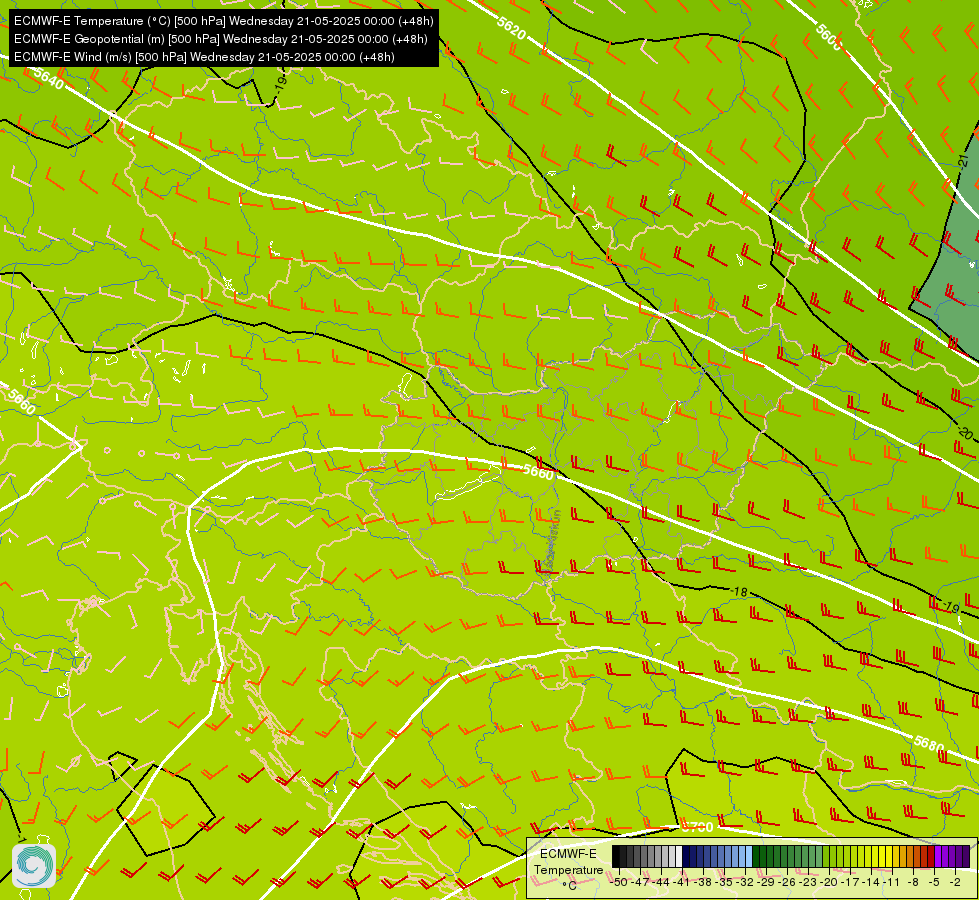Image resolution: width=979 pixels, height=900 pixels.
Task: Click the dark navy swatch above -41
Action: pos(686,857)
